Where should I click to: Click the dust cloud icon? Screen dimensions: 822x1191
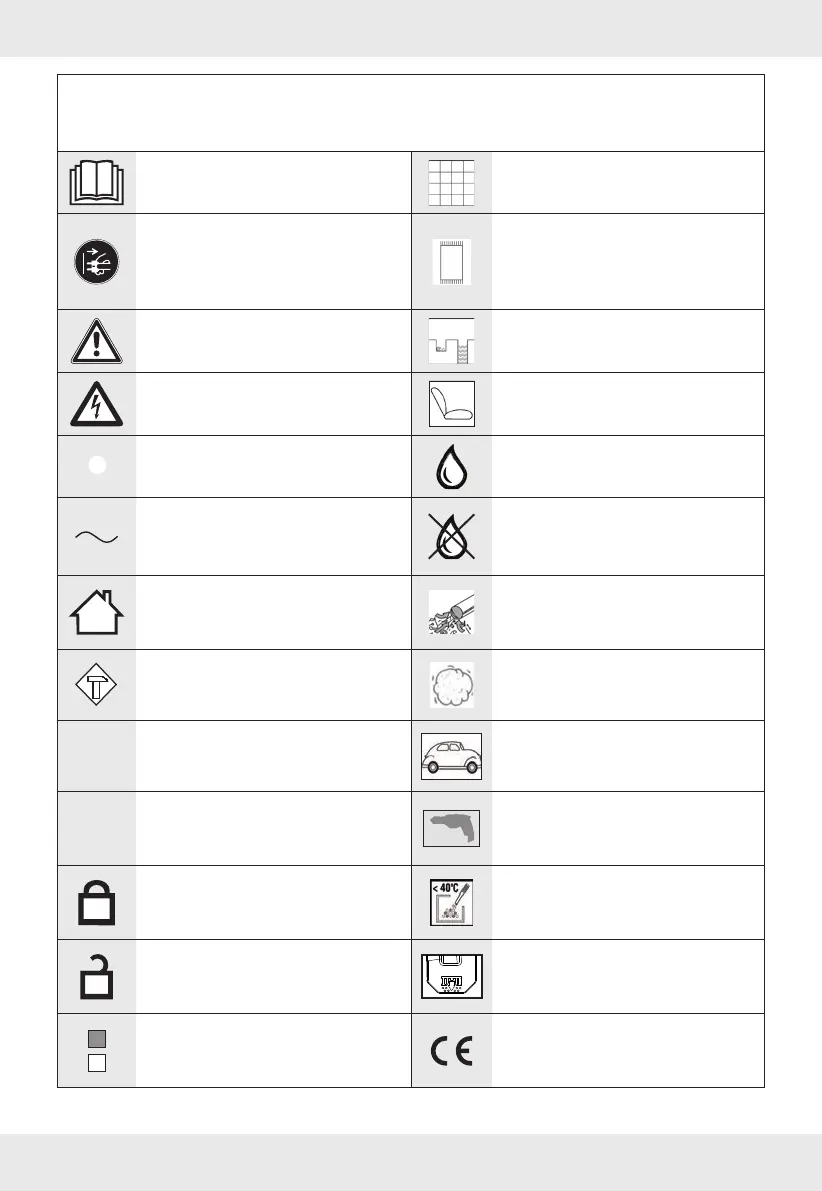(x=452, y=685)
